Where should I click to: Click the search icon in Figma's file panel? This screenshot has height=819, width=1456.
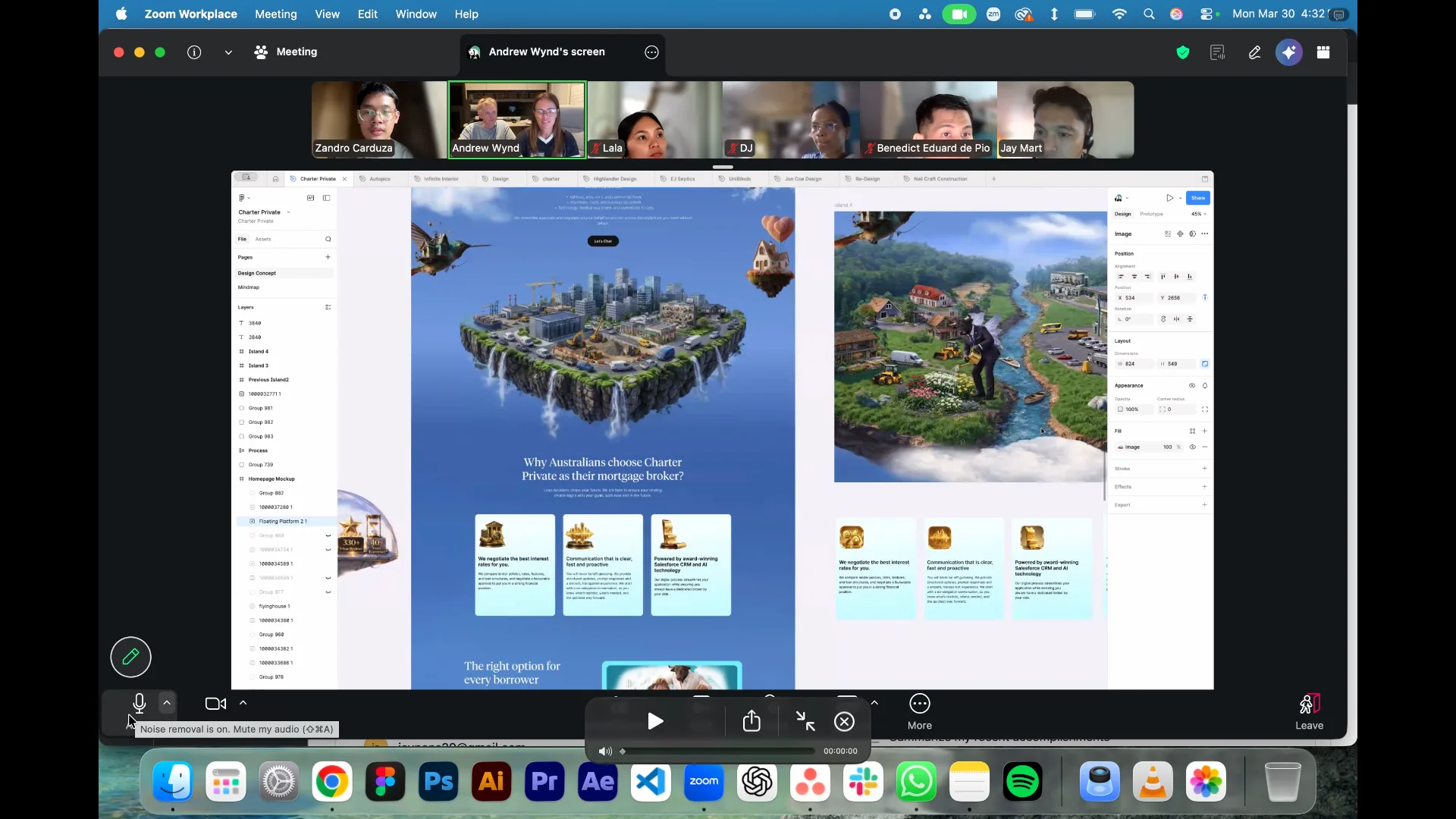[x=328, y=240]
